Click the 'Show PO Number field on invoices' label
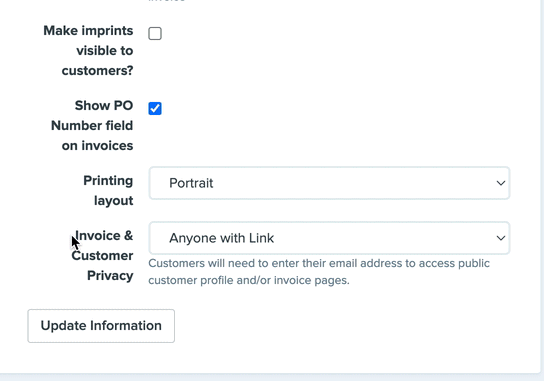 click(92, 126)
